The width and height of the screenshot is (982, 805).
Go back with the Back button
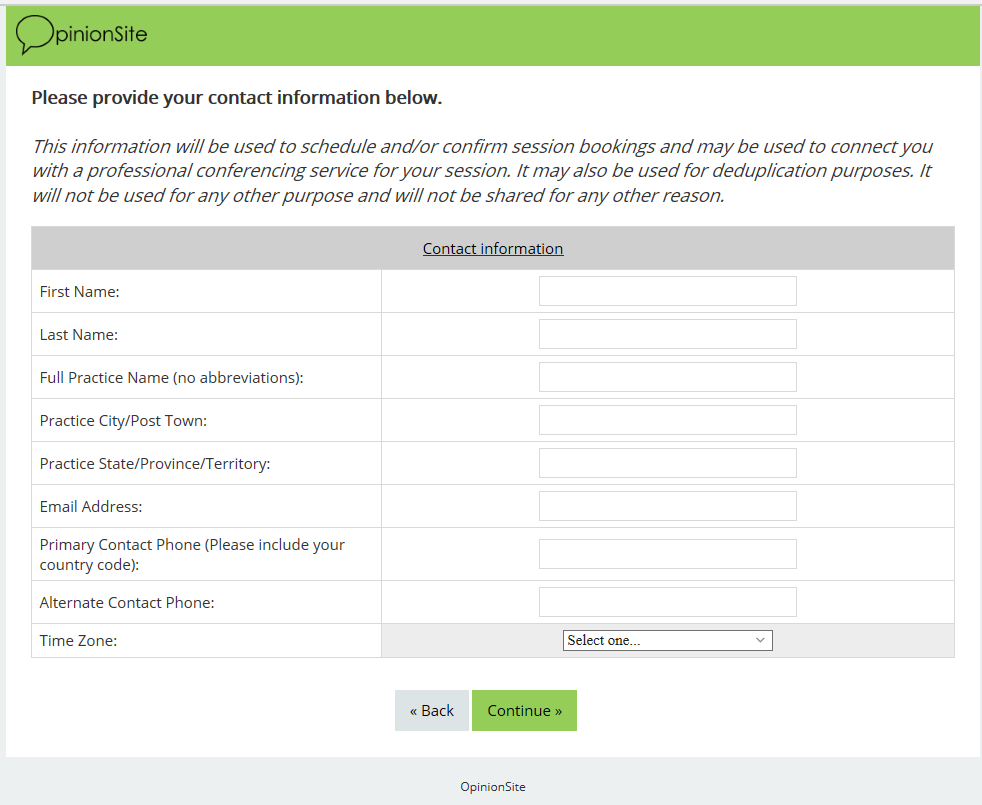pyautogui.click(x=432, y=711)
